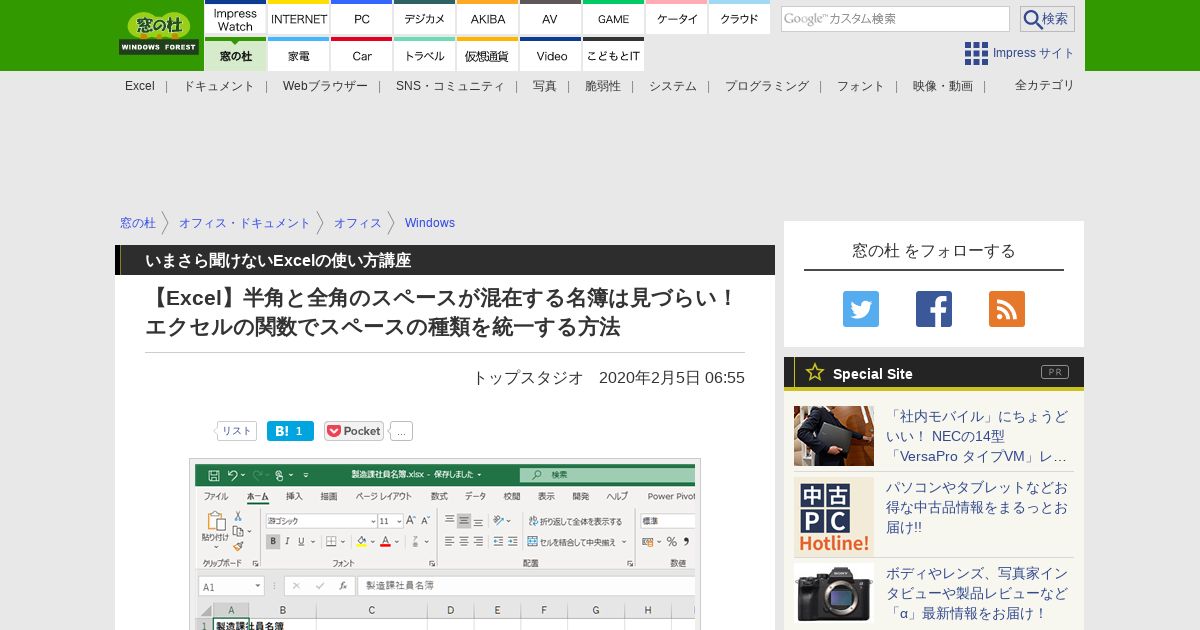Click the オフィス breadcrumb link
Image resolution: width=1200 pixels, height=630 pixels.
tap(358, 223)
